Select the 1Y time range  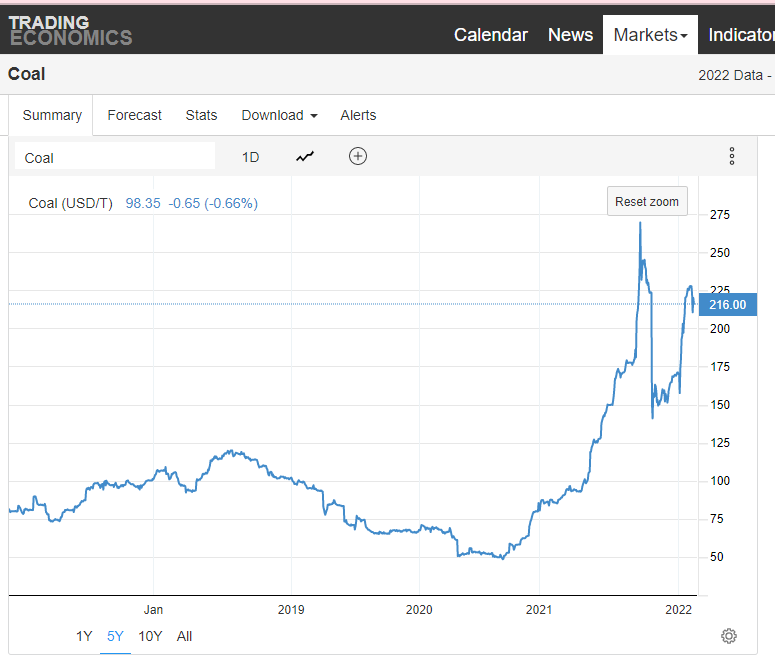(x=84, y=636)
